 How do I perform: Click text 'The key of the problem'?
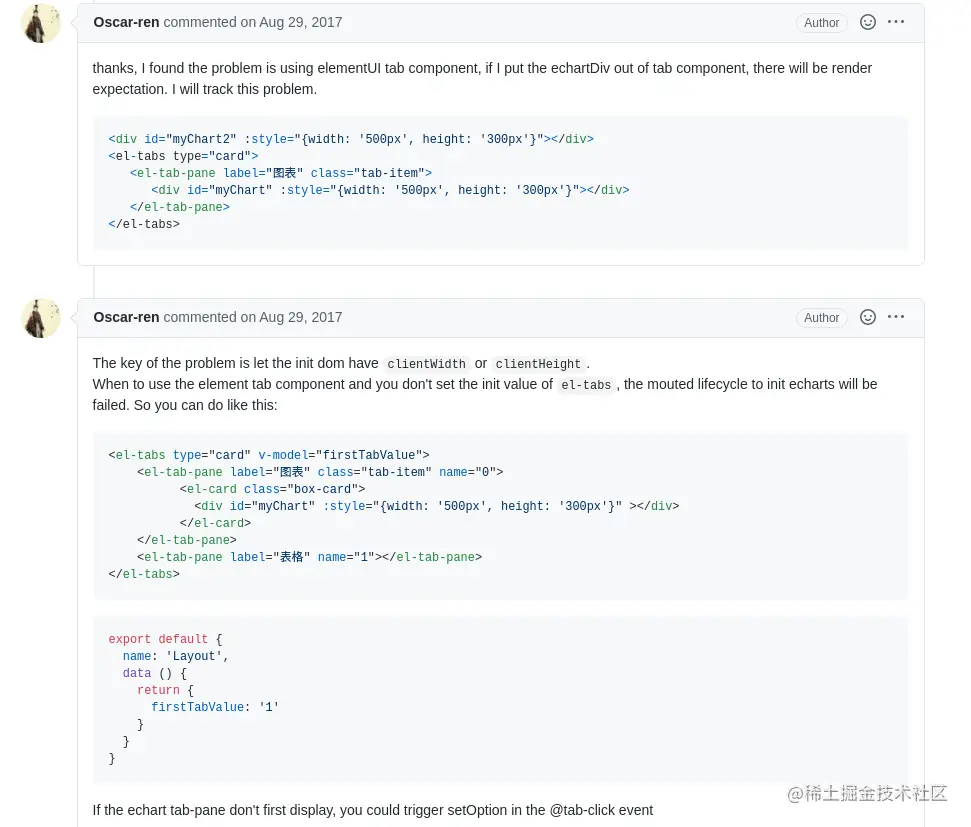162,363
